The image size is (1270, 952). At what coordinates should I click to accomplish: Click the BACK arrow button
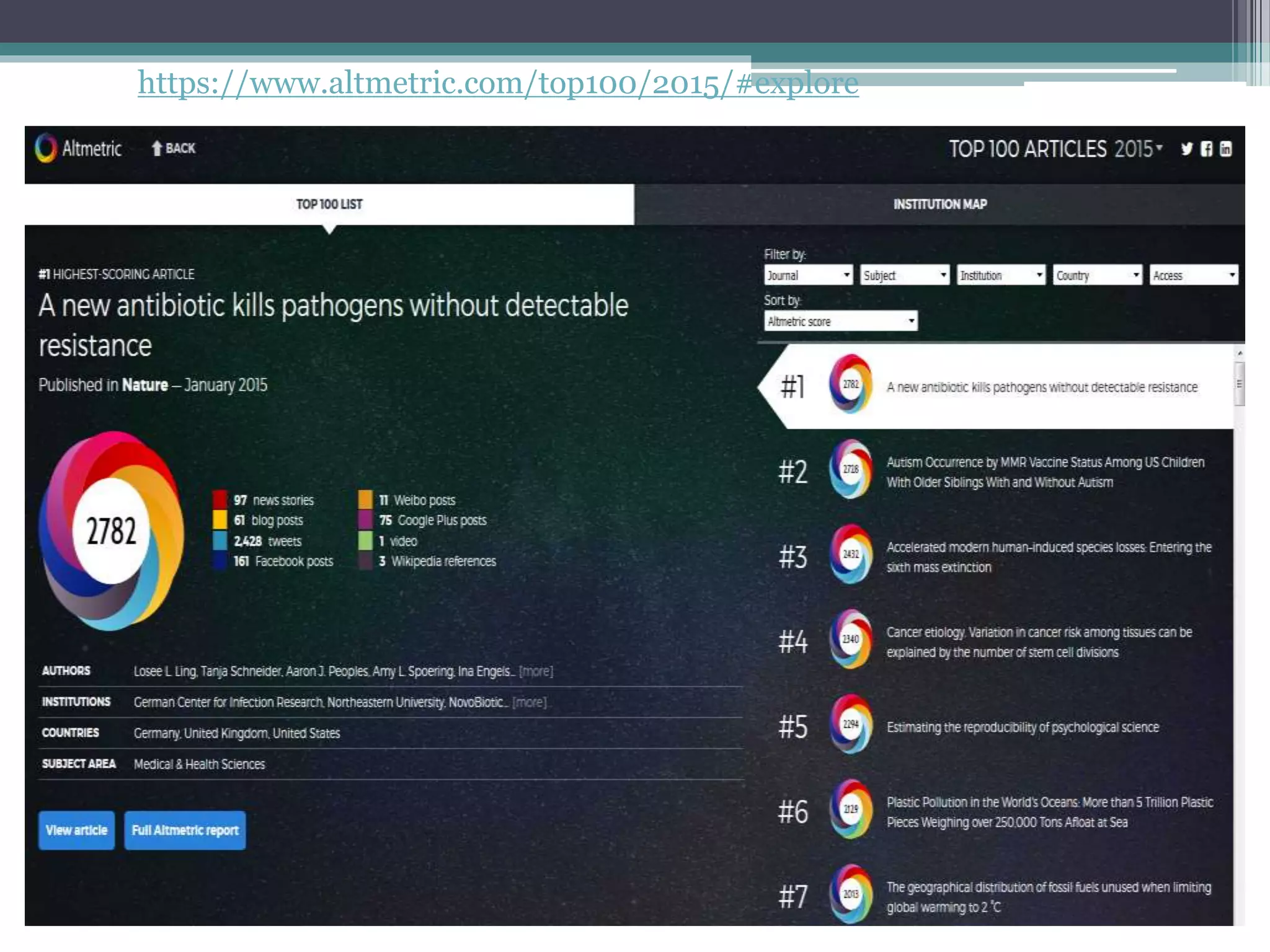pos(173,148)
